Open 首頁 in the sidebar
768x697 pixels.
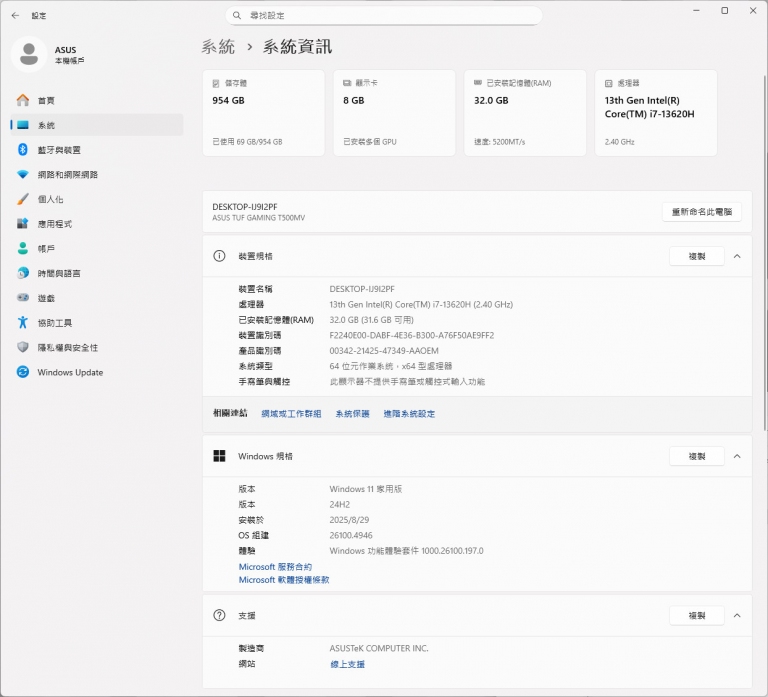tap(97, 100)
